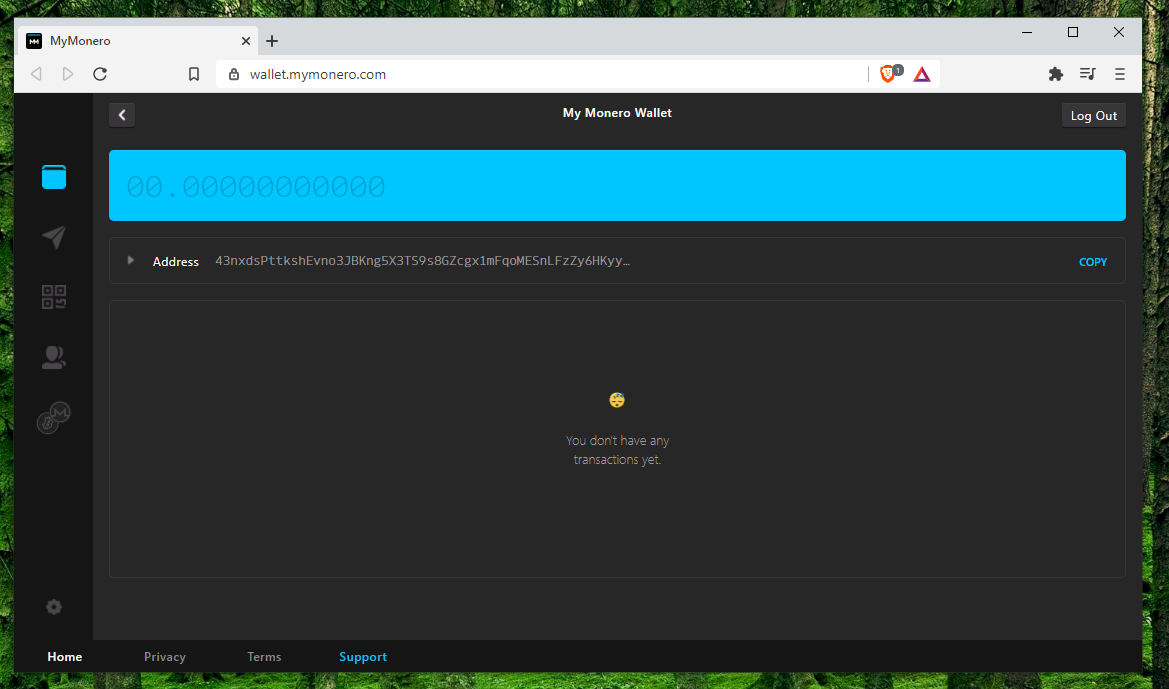Close the MyMonero tab
Viewport: 1169px width, 689px height.
click(x=245, y=41)
